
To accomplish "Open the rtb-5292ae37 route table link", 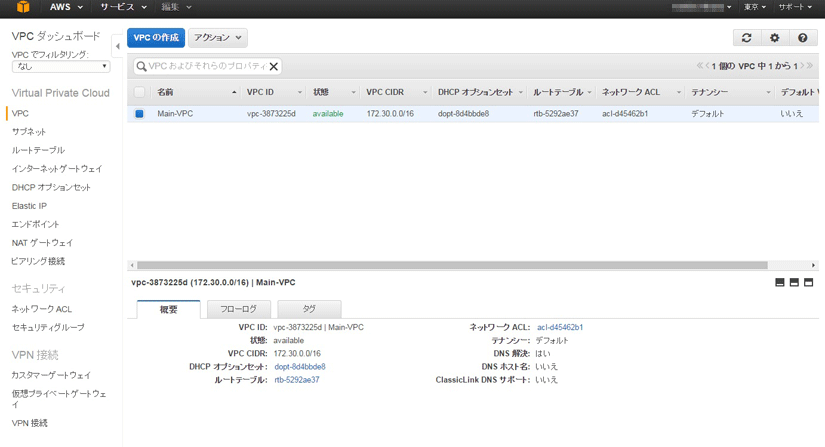I will (x=297, y=380).
